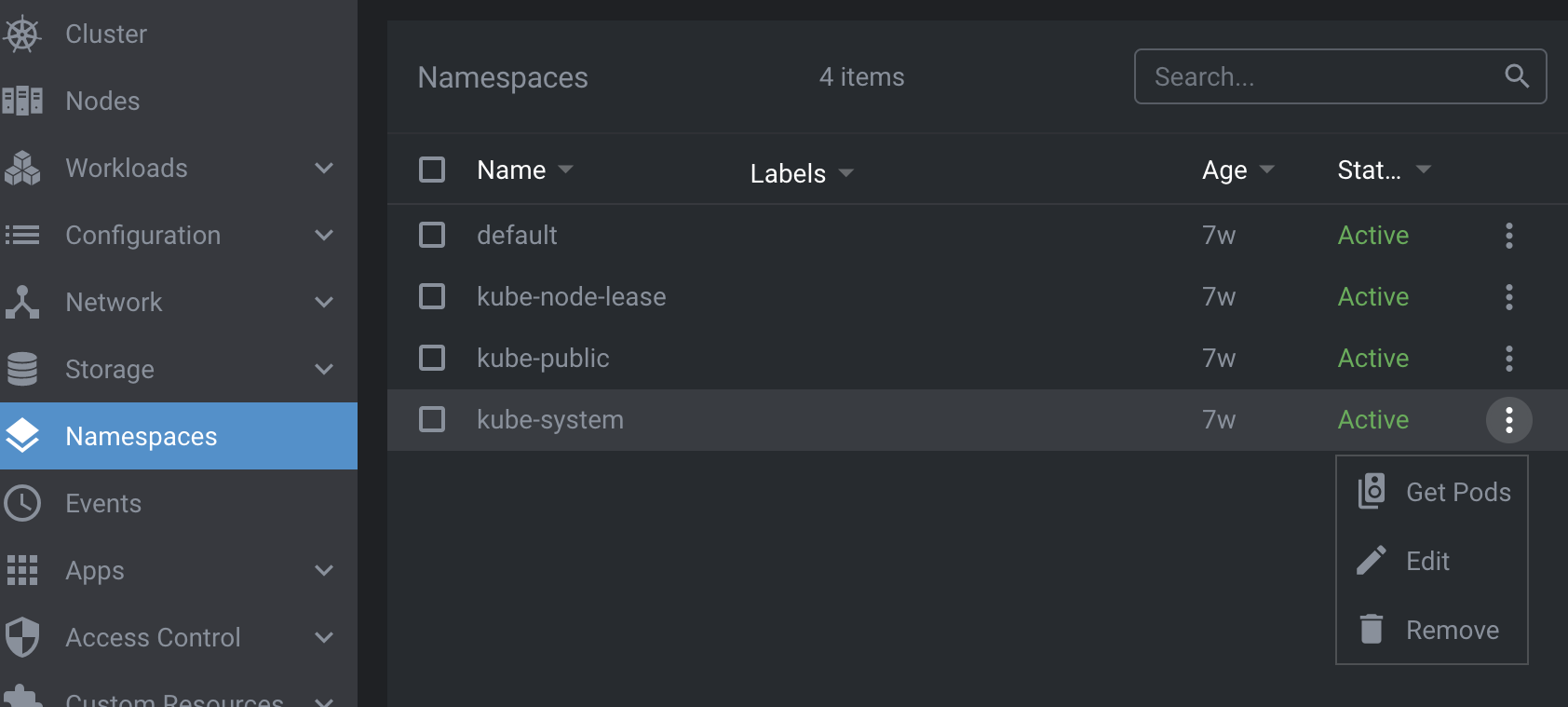Screen dimensions: 1568x707
Task: Click the Cluster wheel icon in sidebar
Action: (24, 34)
